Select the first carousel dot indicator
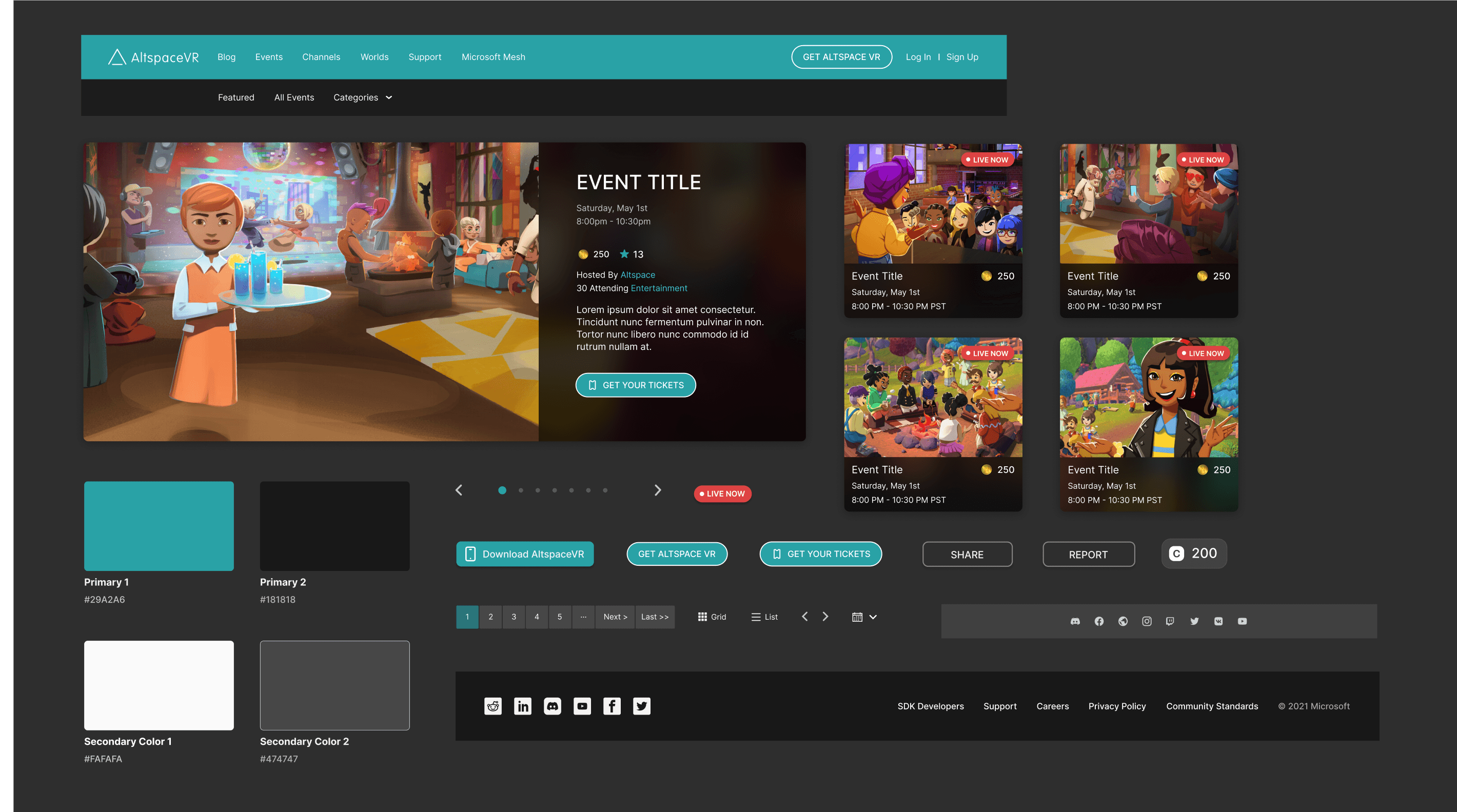This screenshot has width=1457, height=812. (502, 490)
